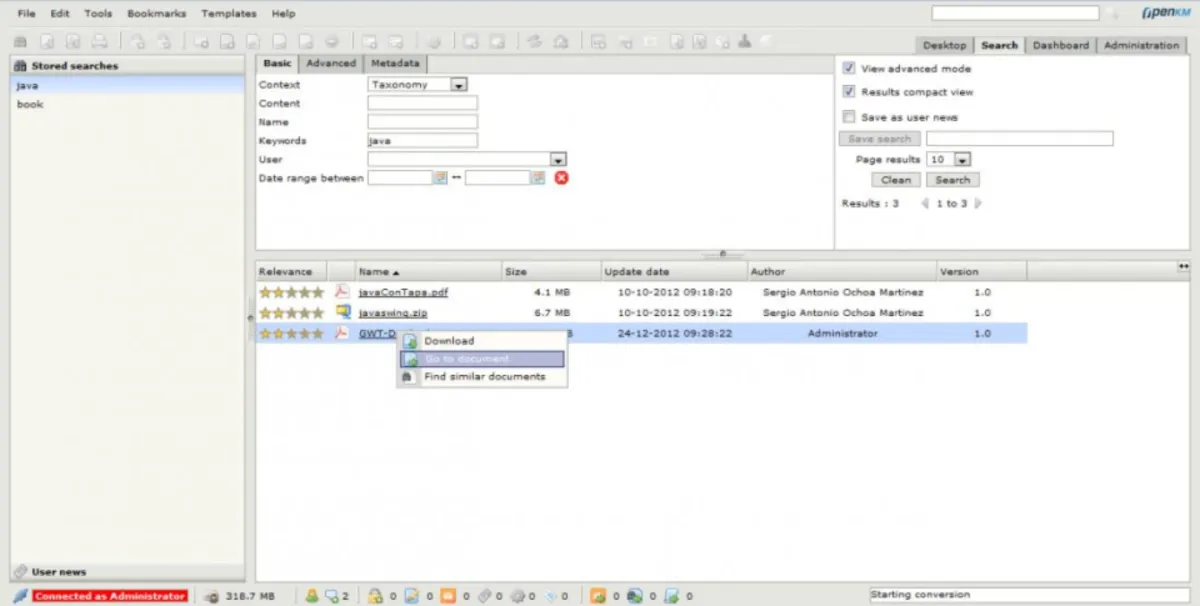Clear date range with red X icon
This screenshot has height=606, width=1200.
pyautogui.click(x=561, y=177)
